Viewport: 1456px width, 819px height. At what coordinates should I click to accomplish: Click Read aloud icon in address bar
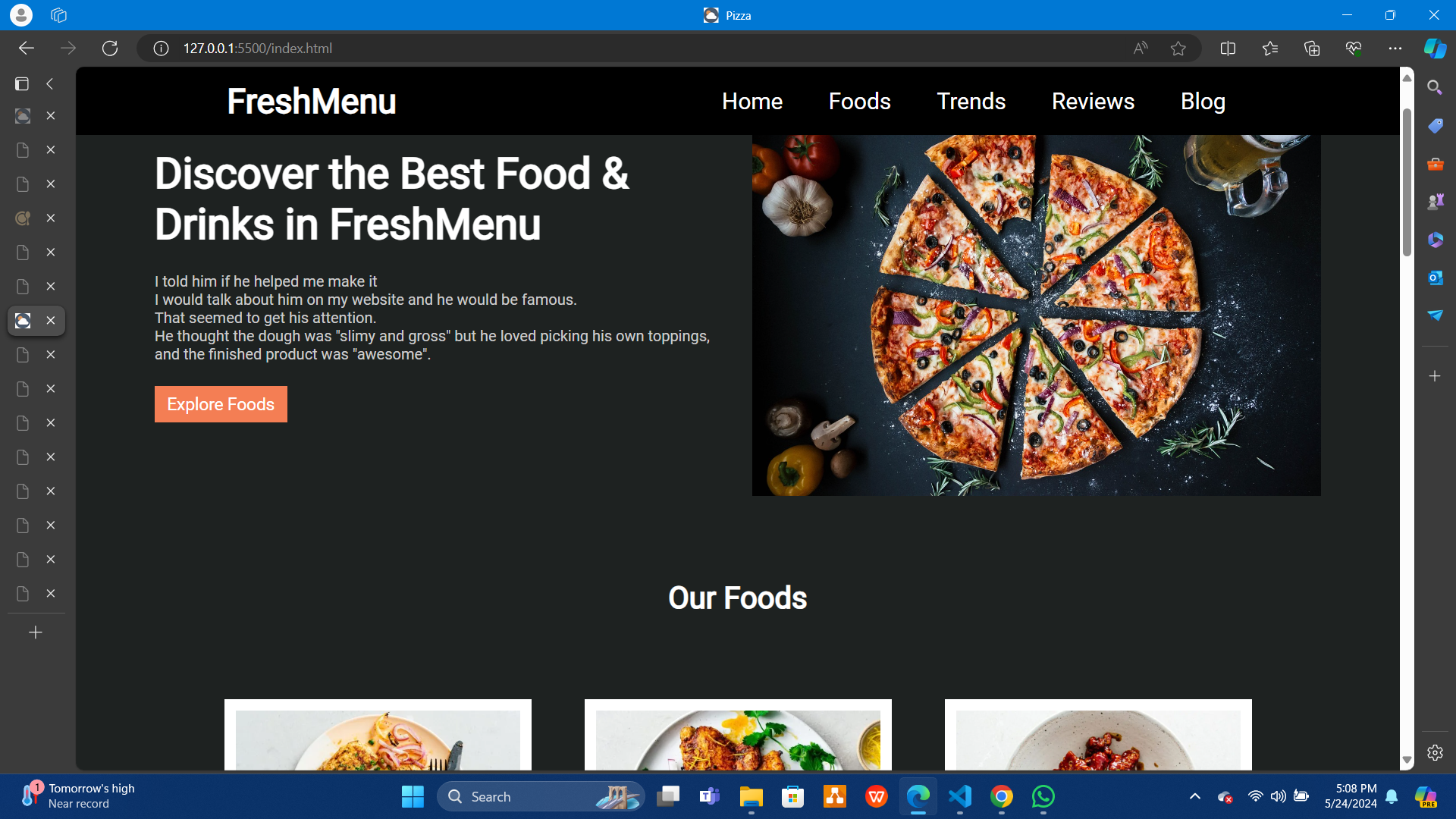(1140, 49)
